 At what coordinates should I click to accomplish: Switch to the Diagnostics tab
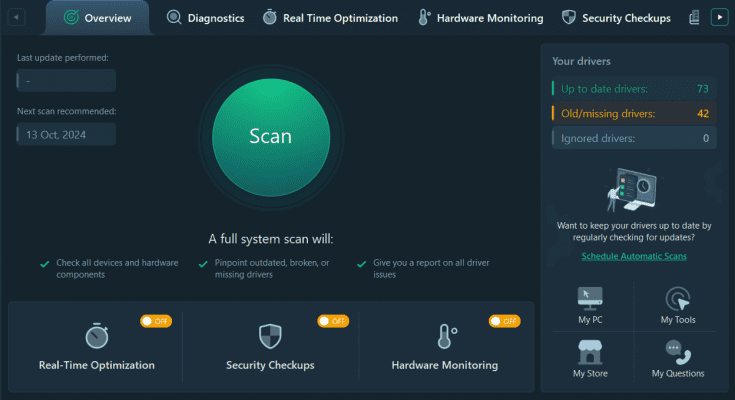[x=205, y=18]
